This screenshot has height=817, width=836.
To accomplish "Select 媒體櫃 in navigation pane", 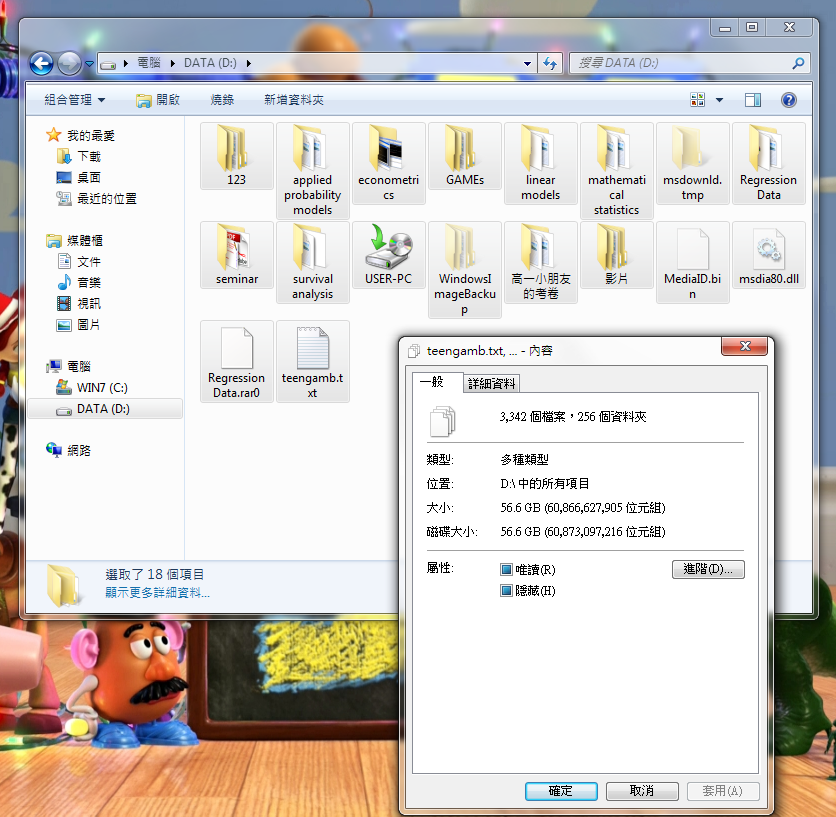I will [74, 241].
